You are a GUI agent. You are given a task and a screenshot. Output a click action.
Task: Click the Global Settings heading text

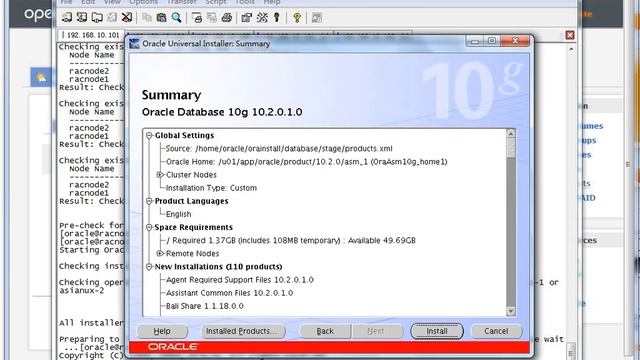point(184,136)
